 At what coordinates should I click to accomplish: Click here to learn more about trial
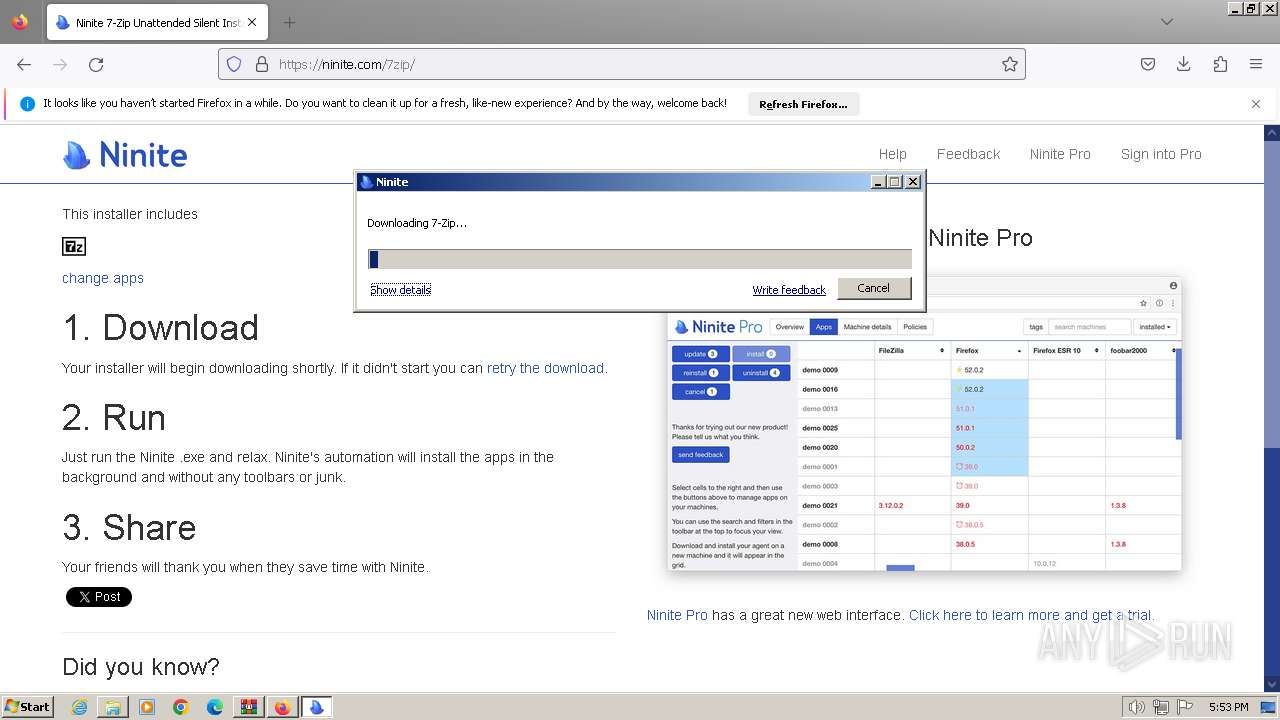1030,615
